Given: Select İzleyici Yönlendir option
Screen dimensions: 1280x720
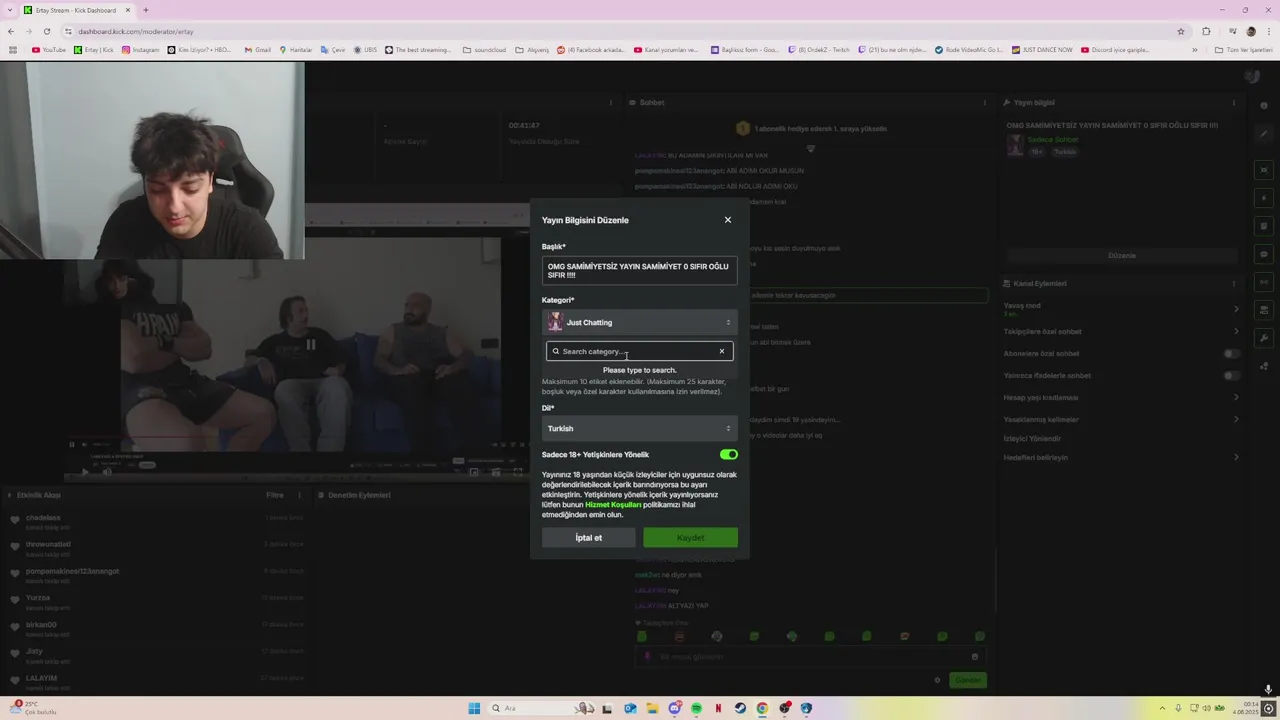Looking at the screenshot, I should pyautogui.click(x=1032, y=438).
